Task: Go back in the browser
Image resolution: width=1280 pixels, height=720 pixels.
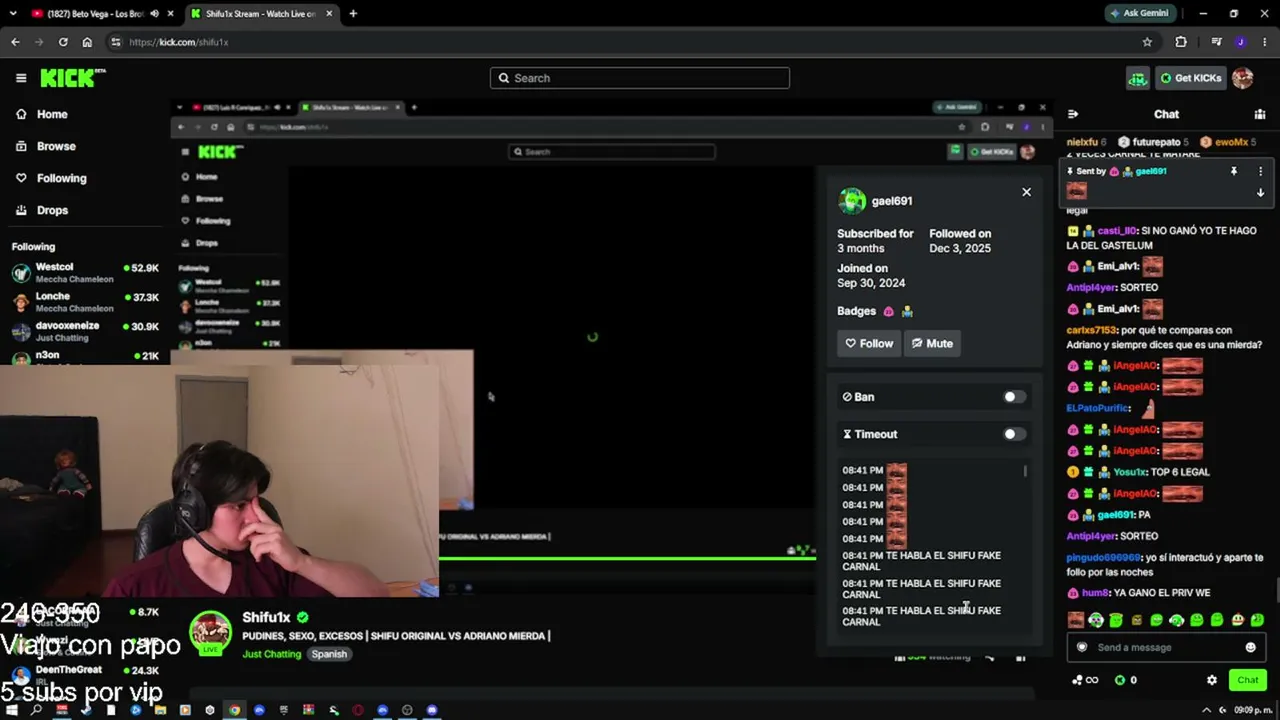Action: [15, 42]
